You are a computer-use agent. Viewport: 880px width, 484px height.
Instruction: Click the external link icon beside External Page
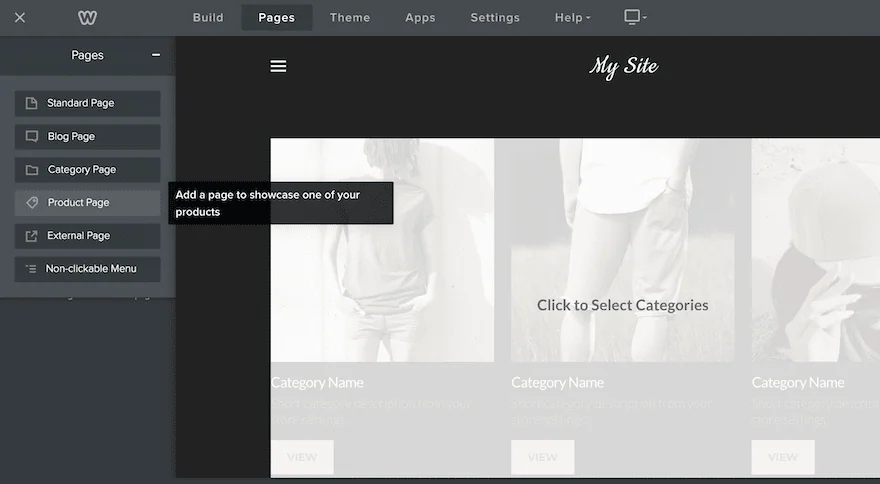[31, 236]
